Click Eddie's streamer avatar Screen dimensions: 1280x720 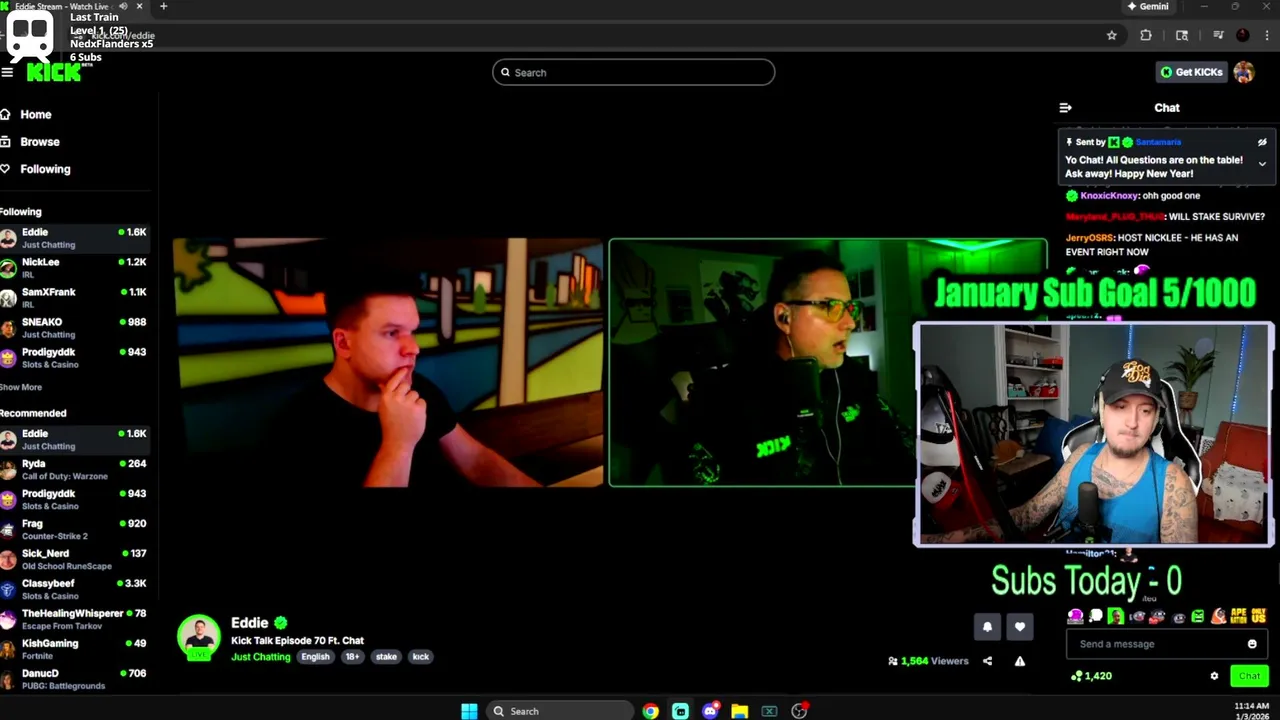(199, 638)
